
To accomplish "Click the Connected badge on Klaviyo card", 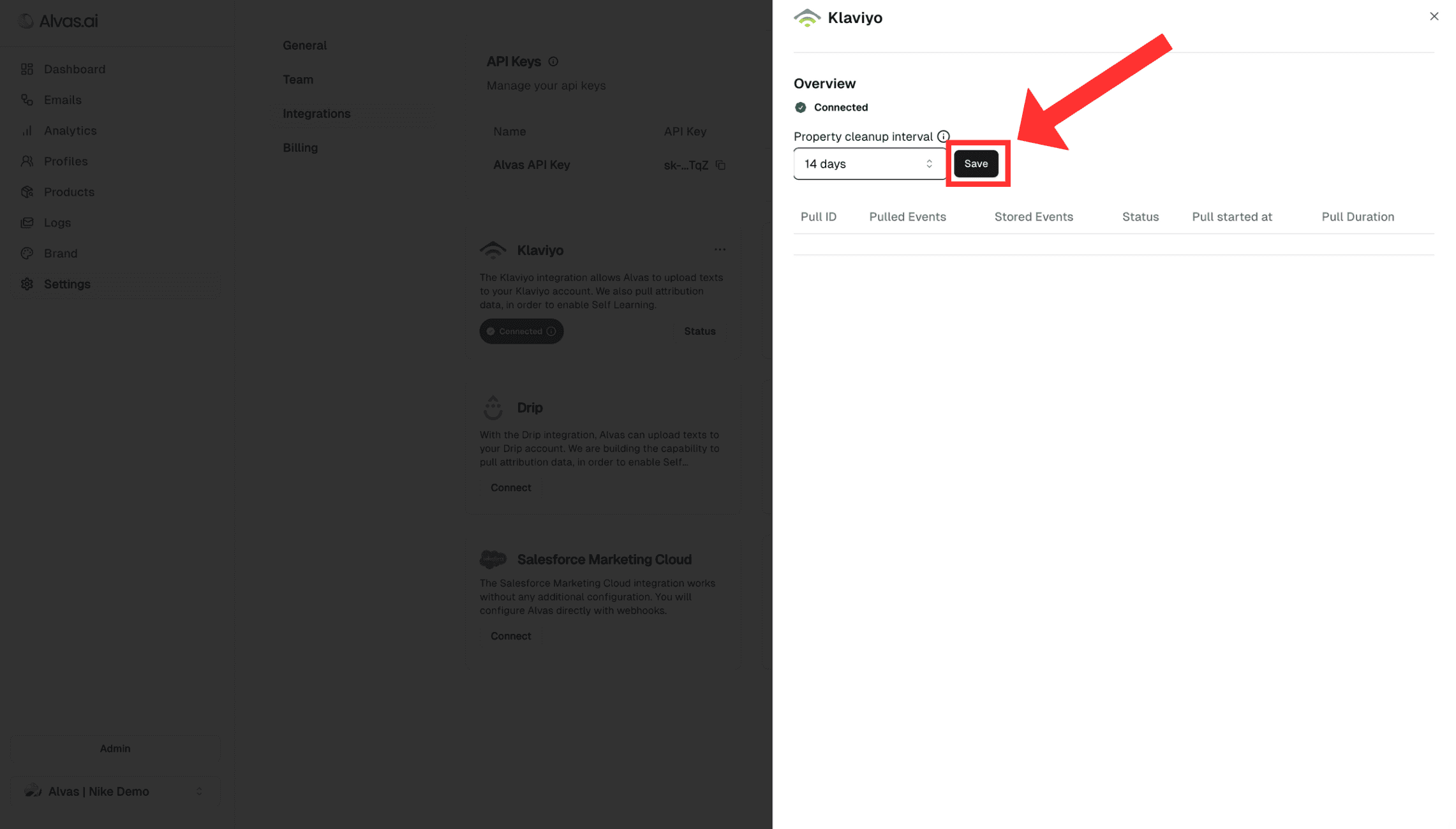I will pos(521,332).
